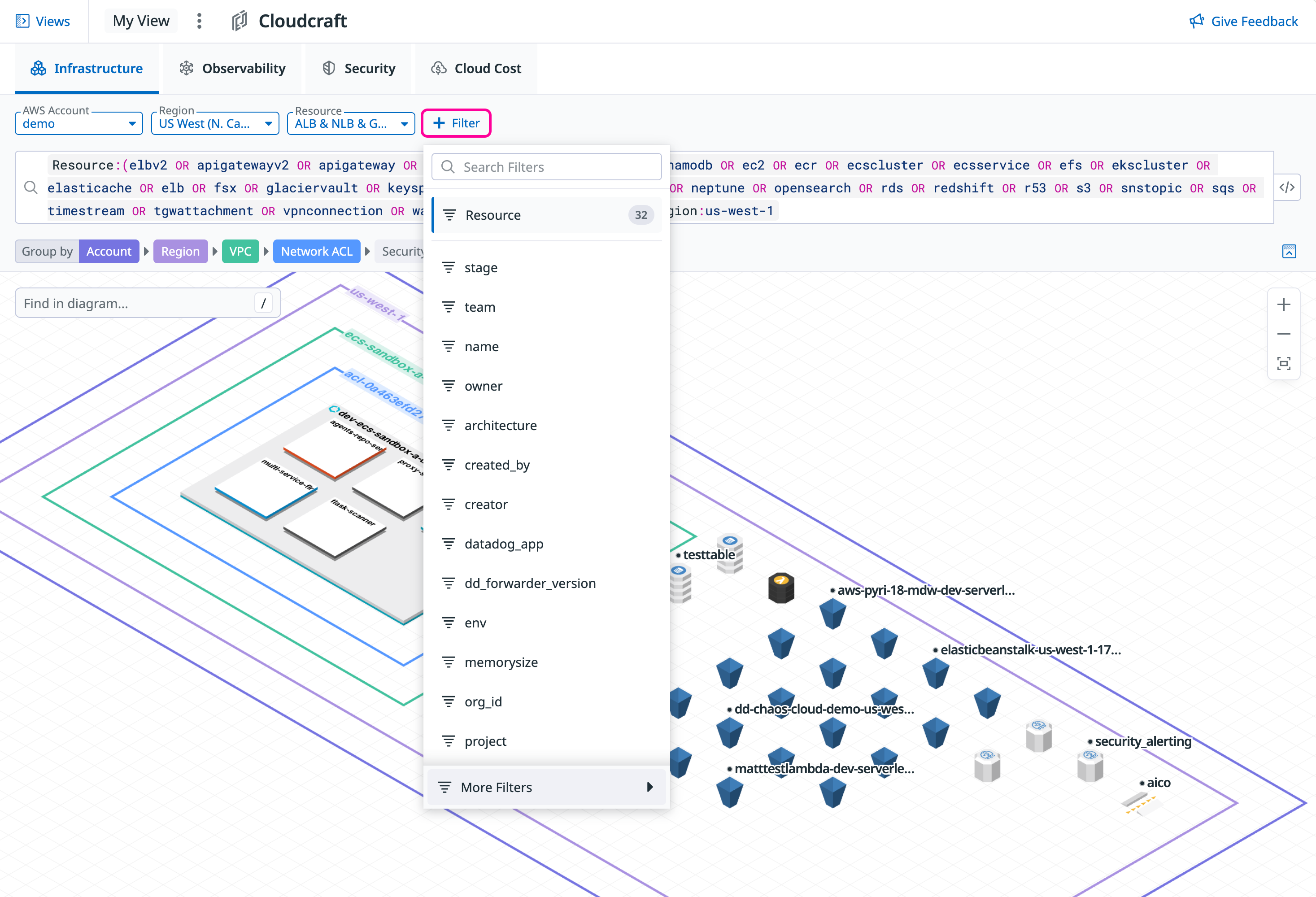Click the Network ACL group-by chip
The height and width of the screenshot is (897, 1316).
click(317, 252)
